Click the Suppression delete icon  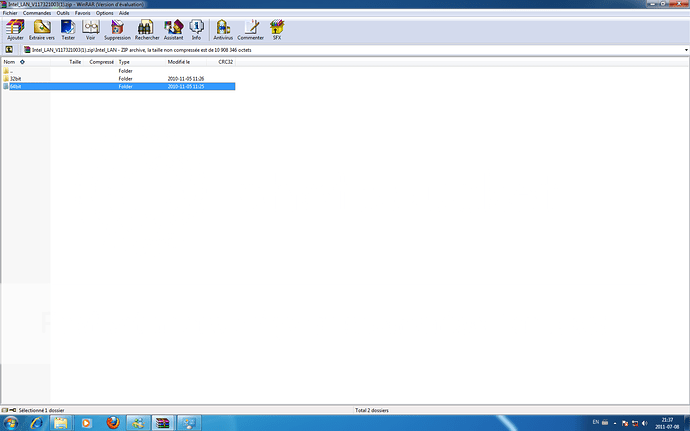point(117,29)
